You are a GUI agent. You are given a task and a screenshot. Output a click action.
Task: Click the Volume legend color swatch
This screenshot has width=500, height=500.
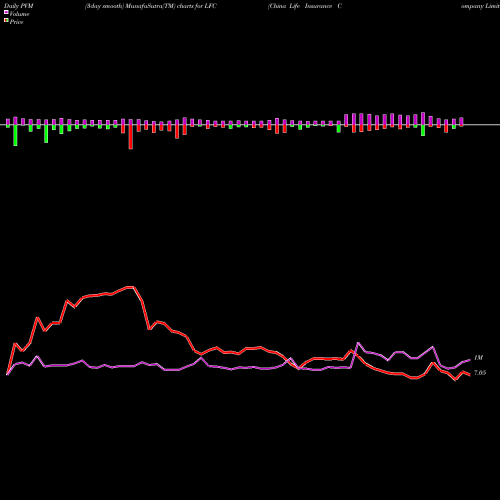(x=6, y=13)
